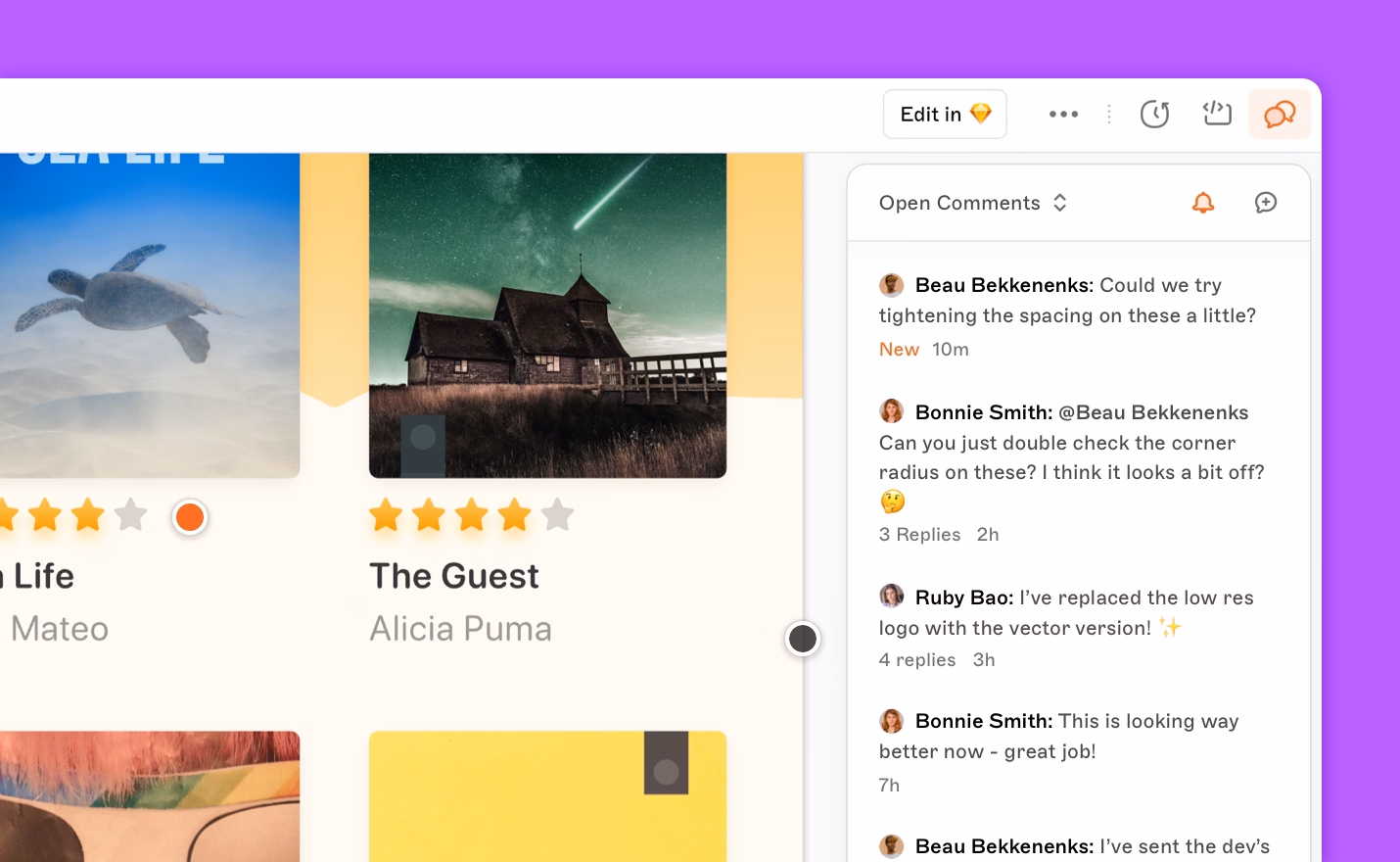Select the orange comment marker near stars
1400x862 pixels.
click(x=190, y=517)
